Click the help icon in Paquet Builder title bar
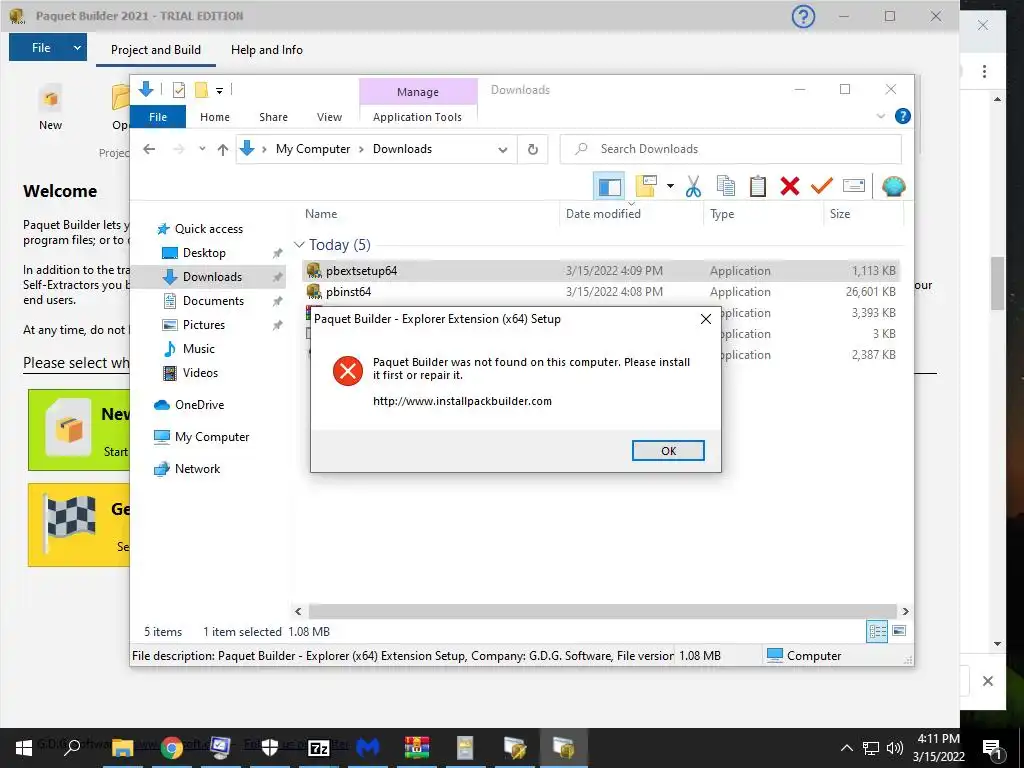 (x=803, y=16)
